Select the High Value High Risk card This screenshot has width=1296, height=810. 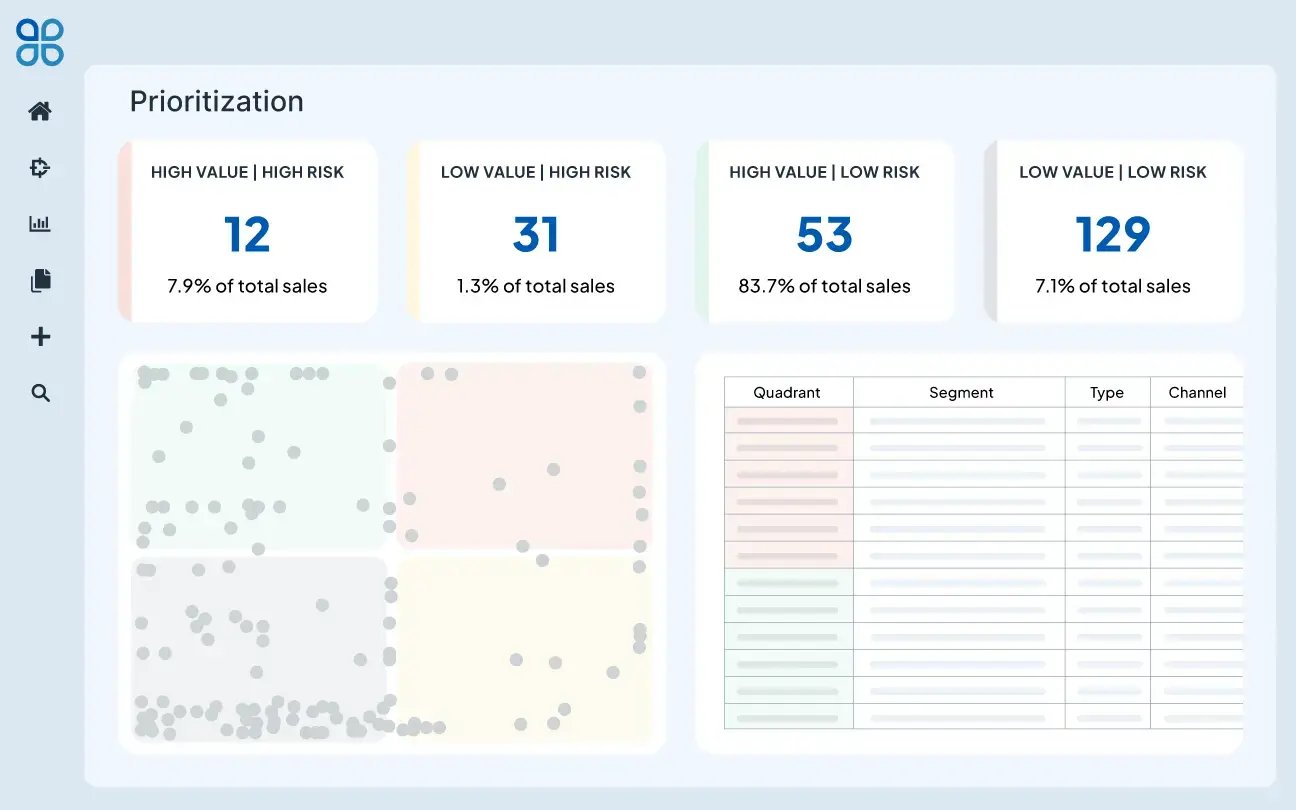(248, 231)
